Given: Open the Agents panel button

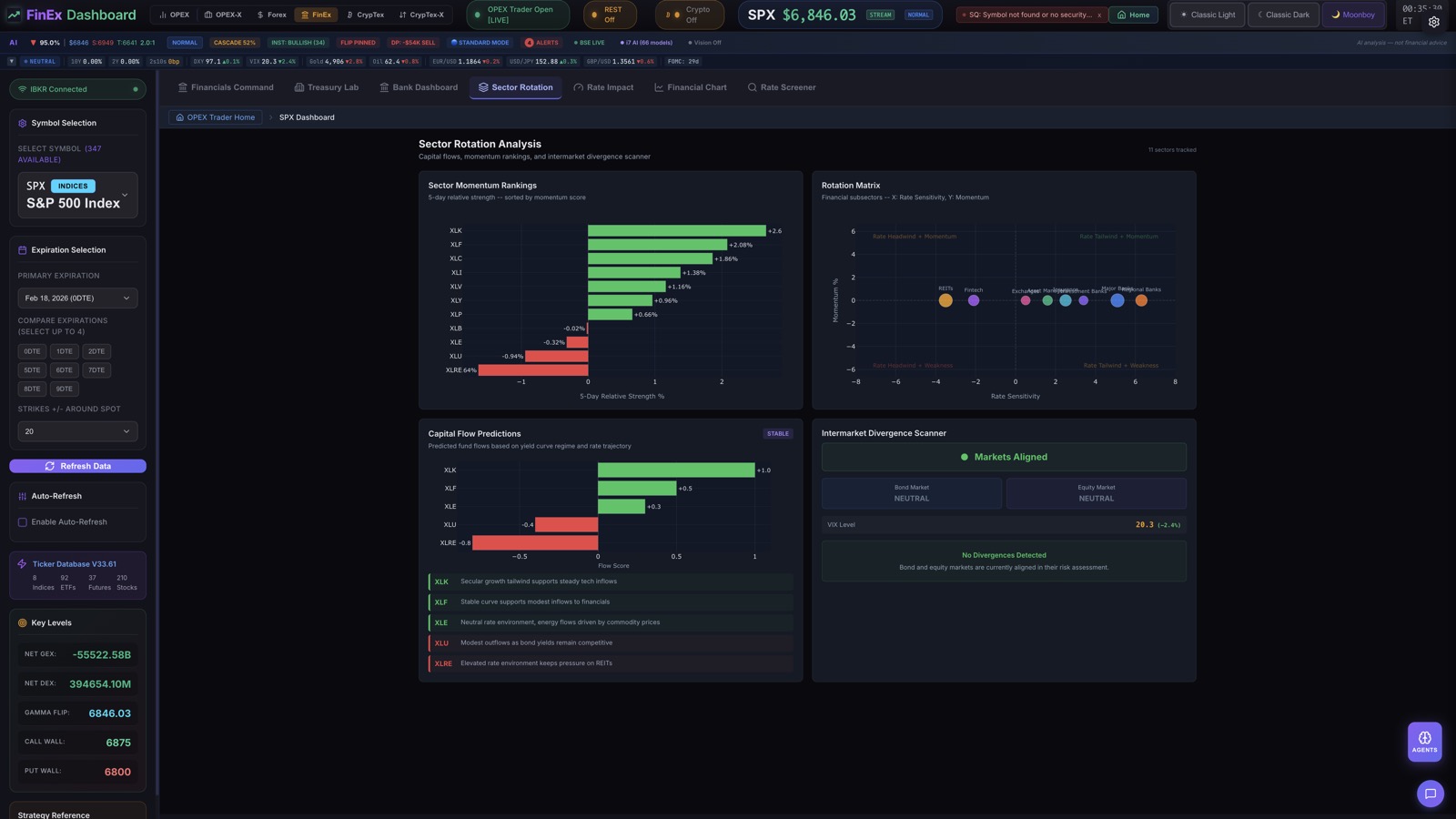Looking at the screenshot, I should click(x=1424, y=741).
